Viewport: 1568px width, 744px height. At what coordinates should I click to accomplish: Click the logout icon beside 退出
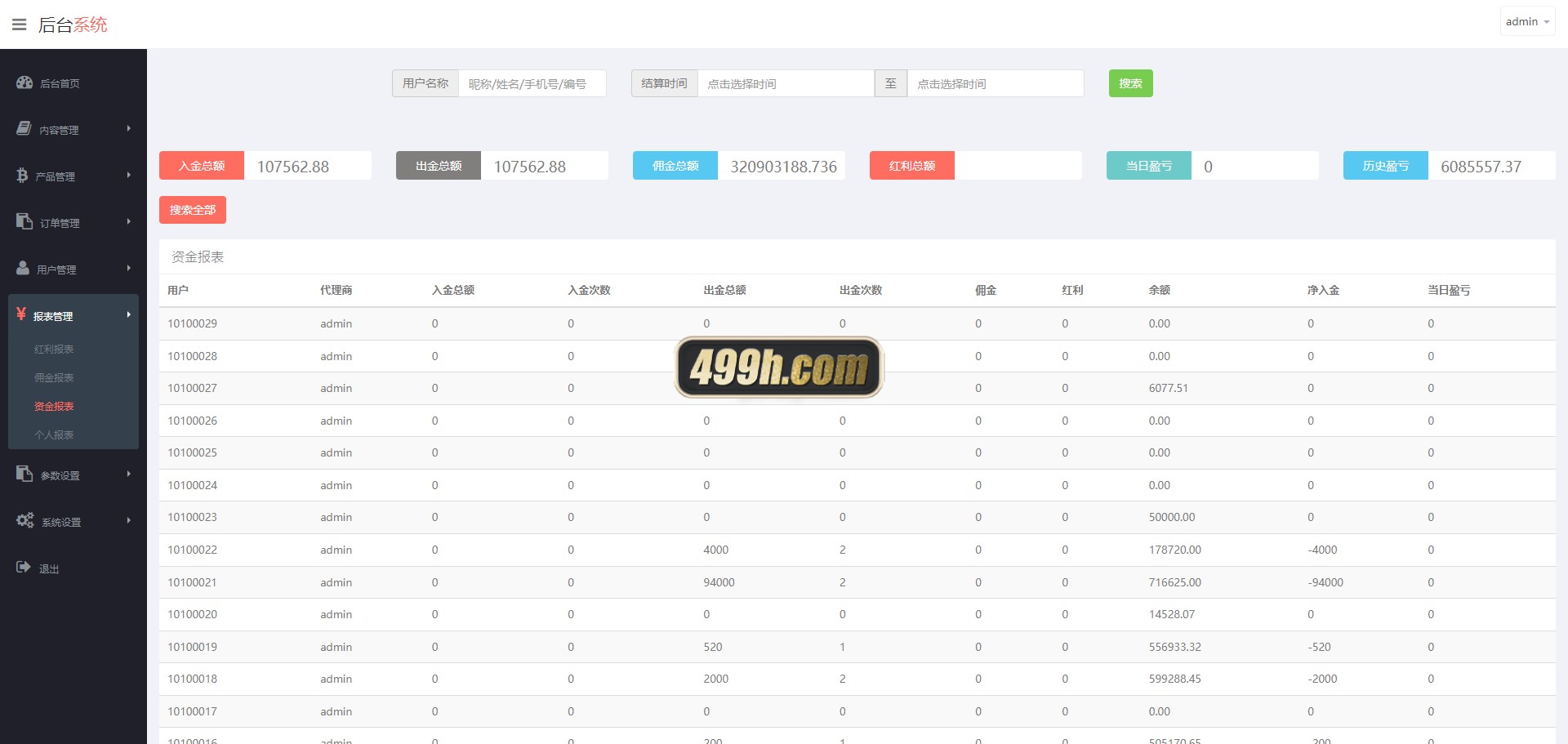[x=24, y=568]
